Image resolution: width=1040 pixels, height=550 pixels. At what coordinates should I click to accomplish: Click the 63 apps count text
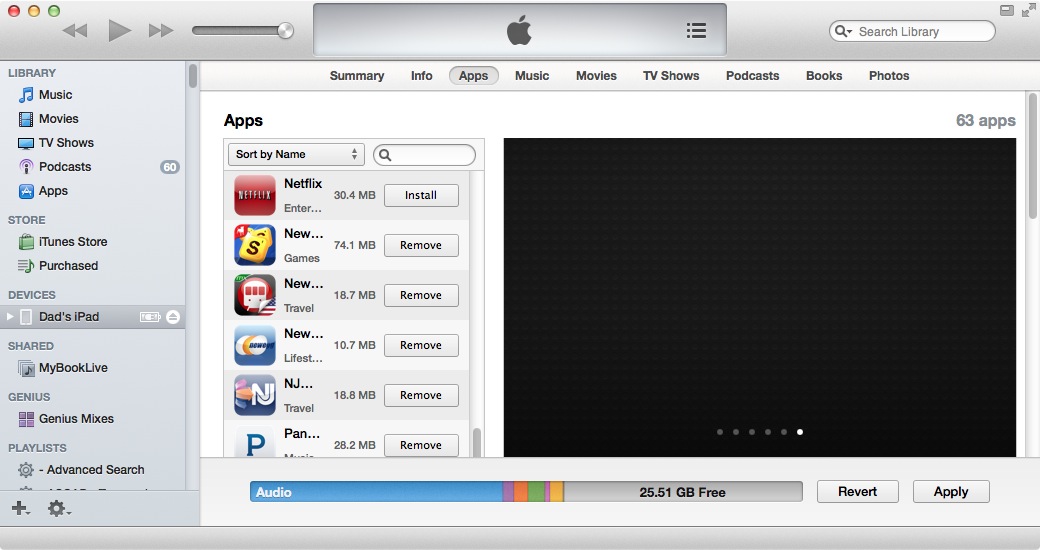[x=986, y=121]
